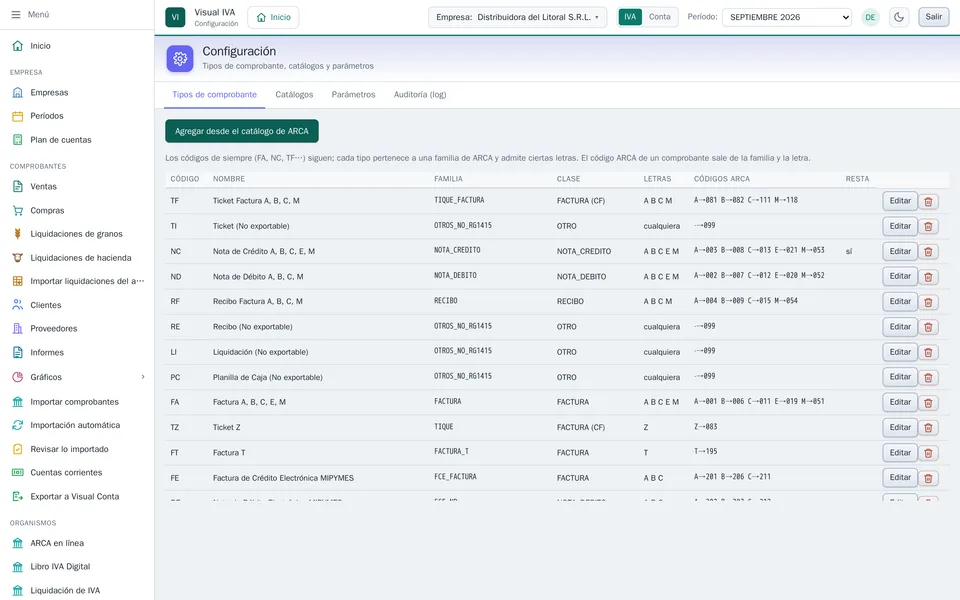Click the Informes report icon
The height and width of the screenshot is (600, 960).
click(x=18, y=353)
